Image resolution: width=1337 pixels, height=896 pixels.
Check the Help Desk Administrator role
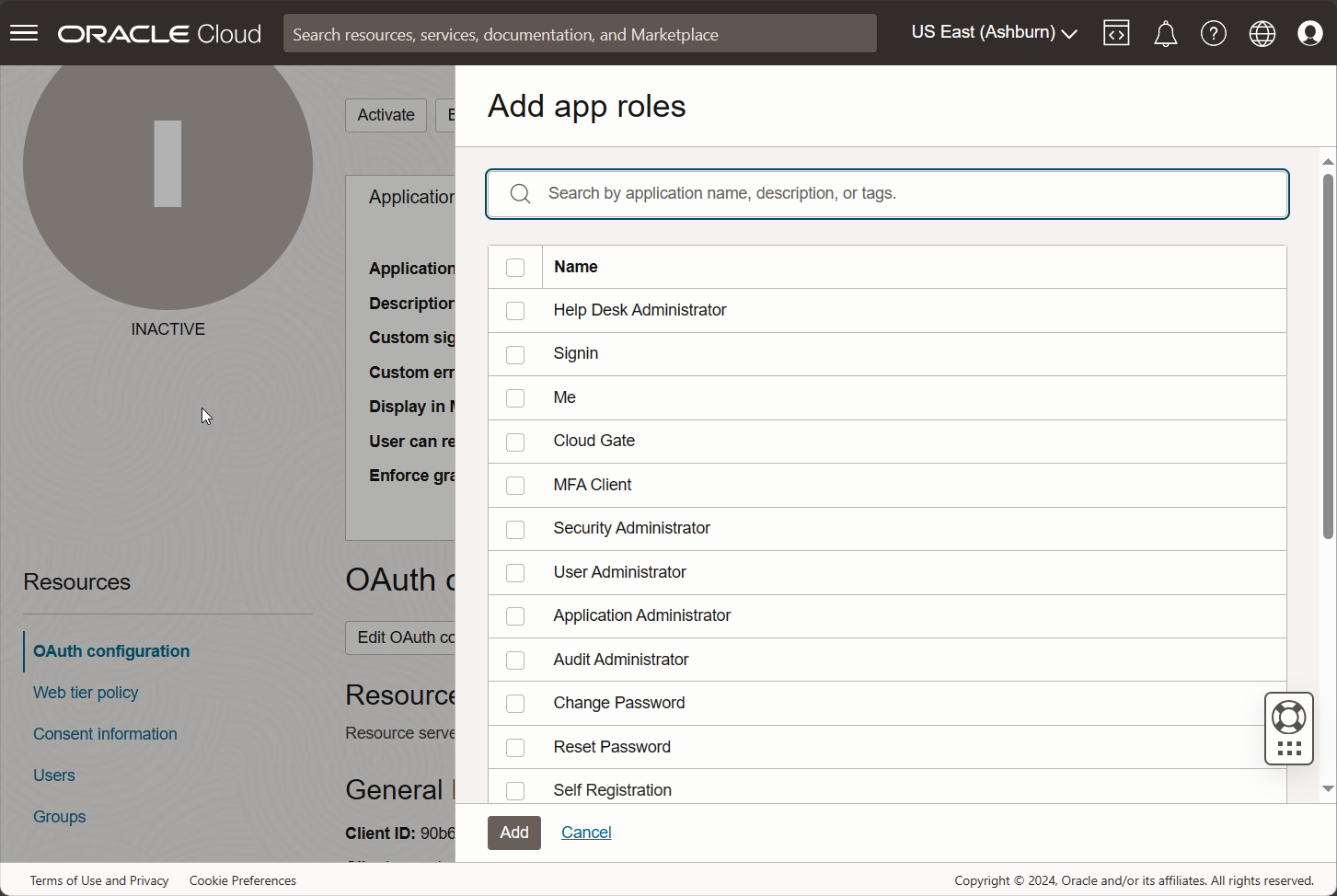[514, 310]
